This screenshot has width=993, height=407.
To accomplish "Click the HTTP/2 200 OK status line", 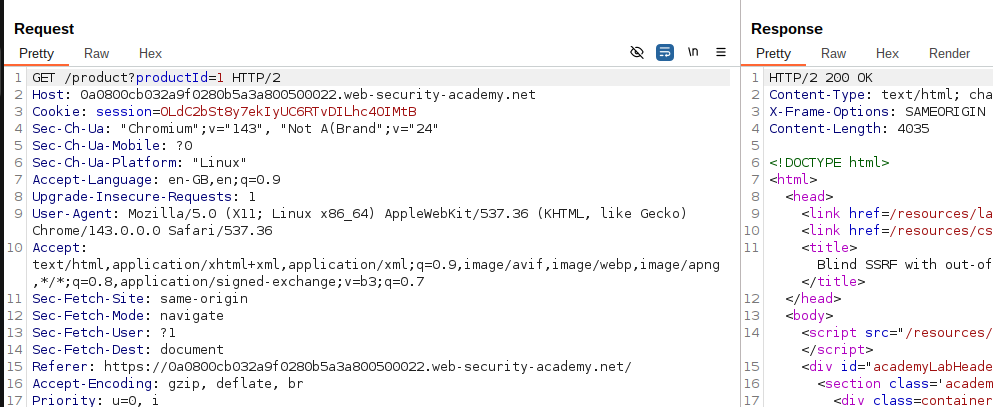I will coord(821,78).
